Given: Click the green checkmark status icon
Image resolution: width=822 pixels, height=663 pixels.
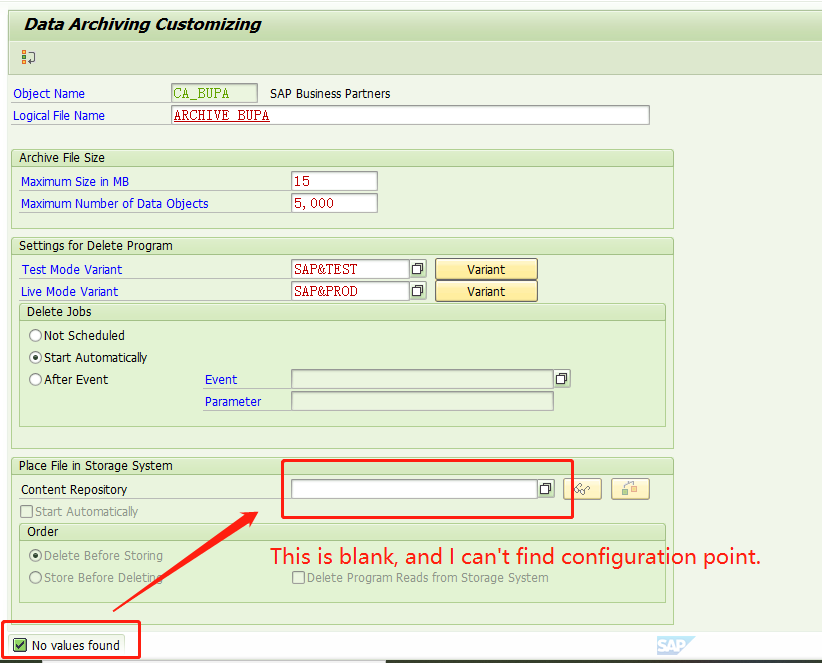Looking at the screenshot, I should (20, 645).
